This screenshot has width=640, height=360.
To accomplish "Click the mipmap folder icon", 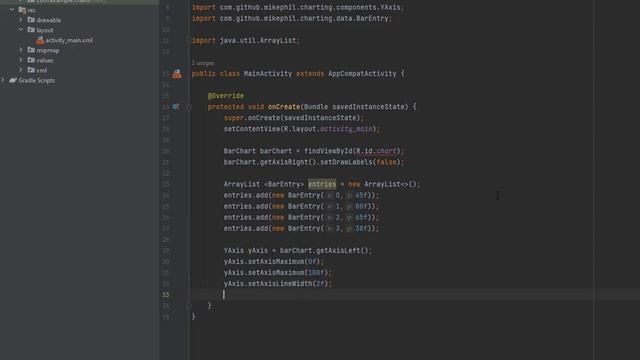I will coord(31,50).
